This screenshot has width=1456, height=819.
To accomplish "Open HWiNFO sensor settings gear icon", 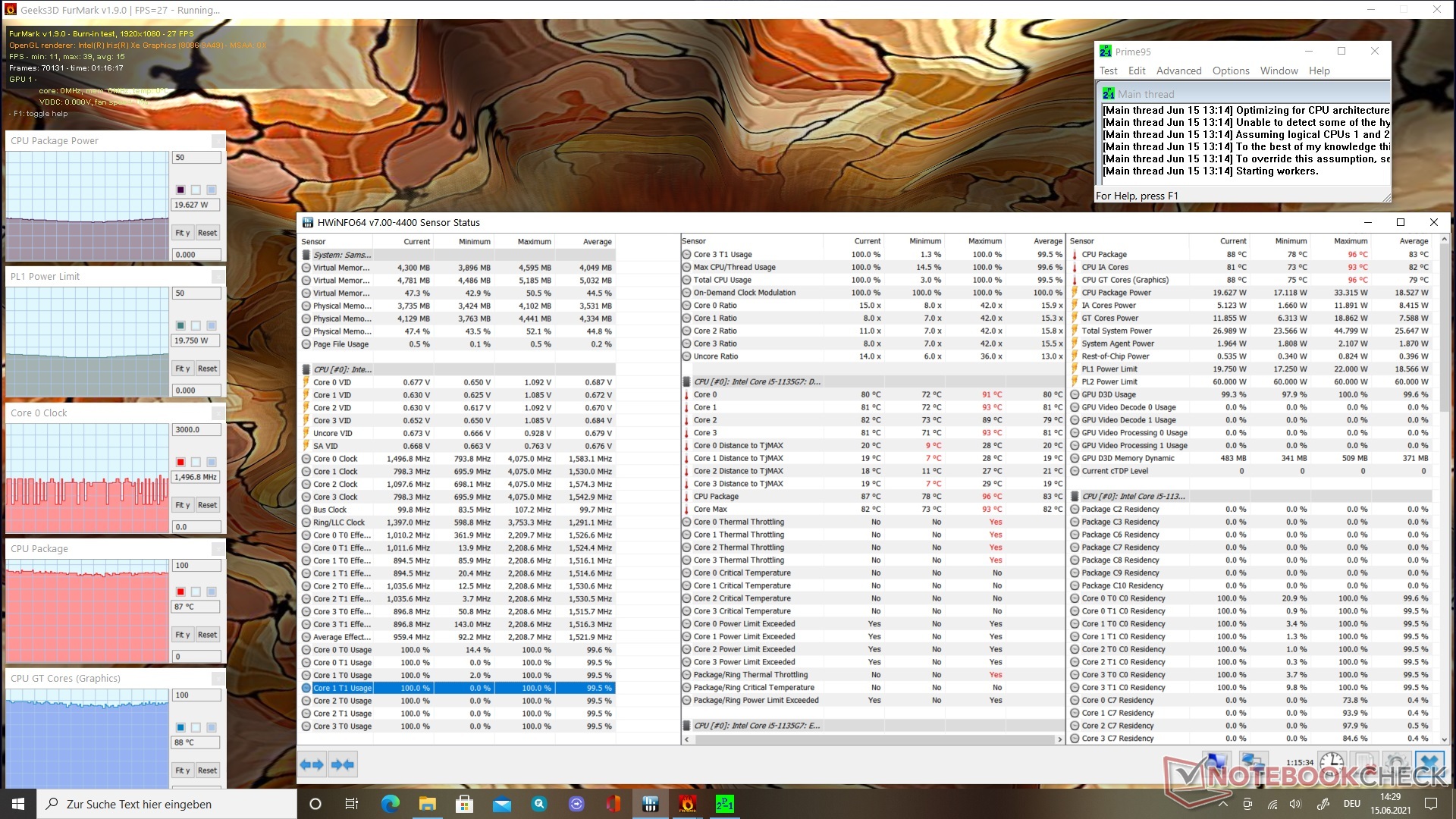I will tap(1397, 763).
